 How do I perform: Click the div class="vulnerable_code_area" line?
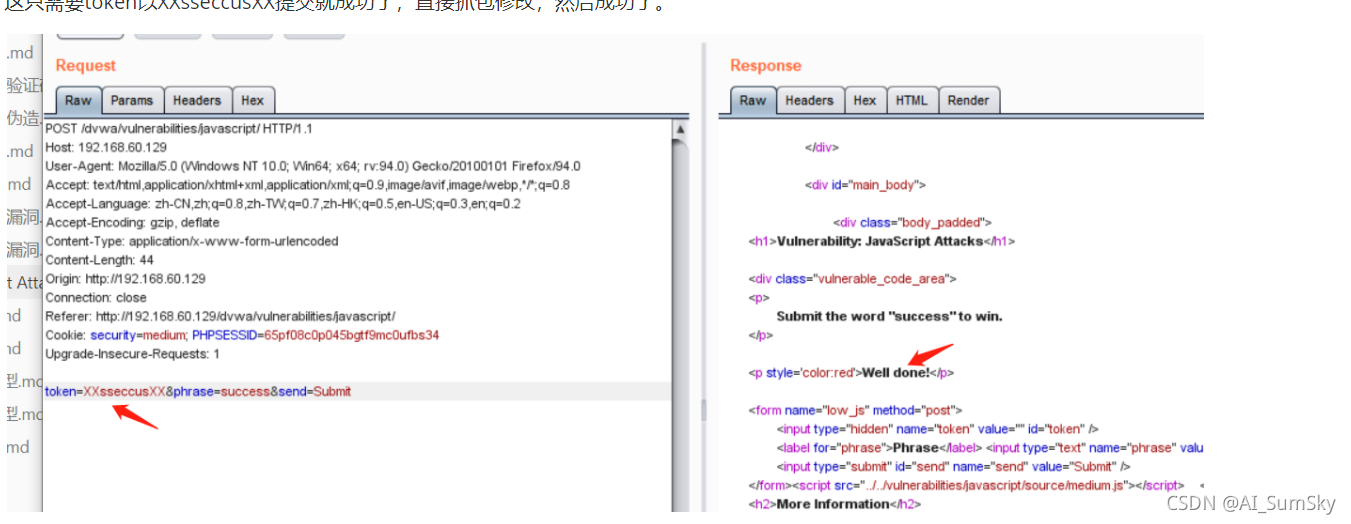coord(853,279)
